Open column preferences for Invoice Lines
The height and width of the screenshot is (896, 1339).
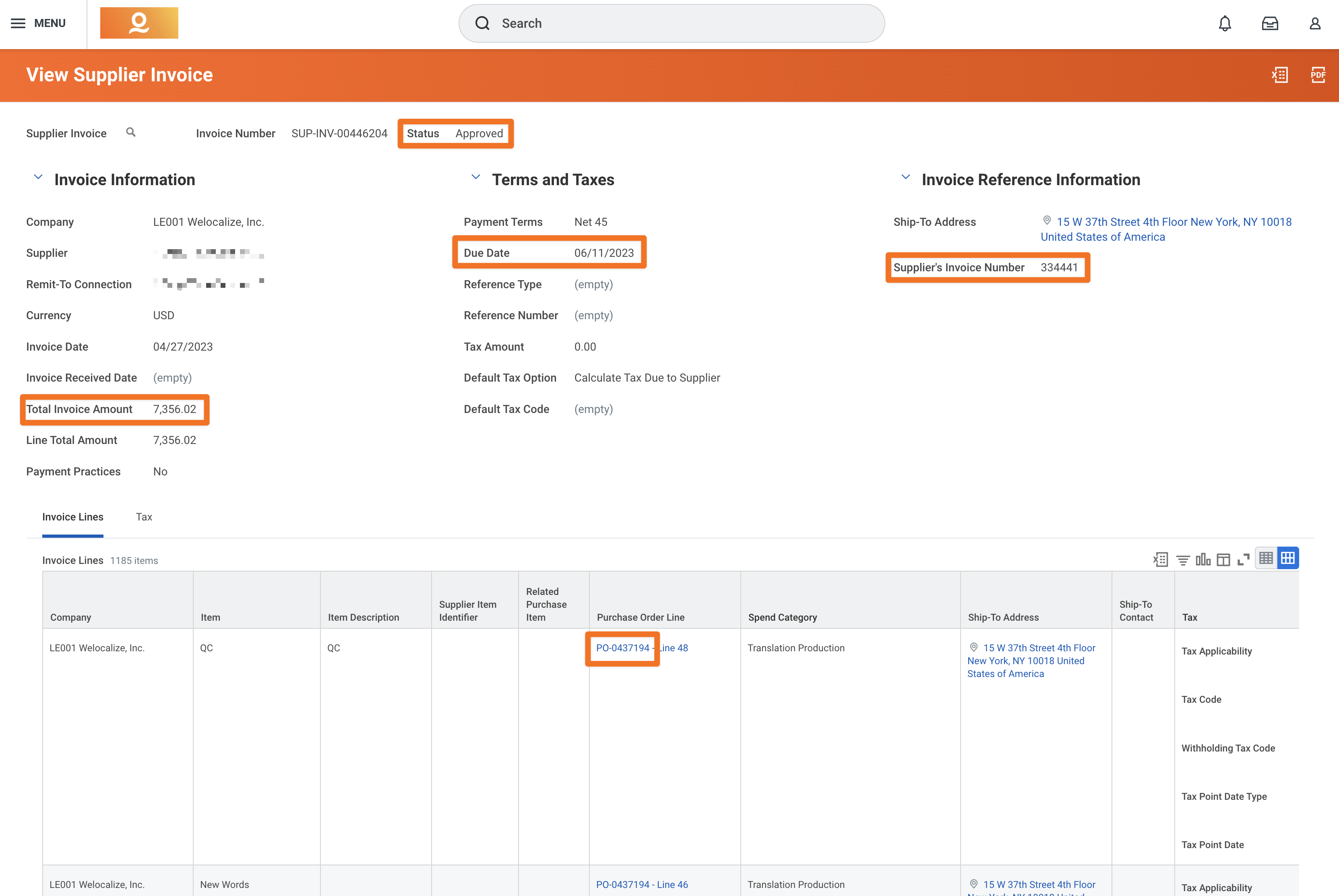pos(1223,559)
